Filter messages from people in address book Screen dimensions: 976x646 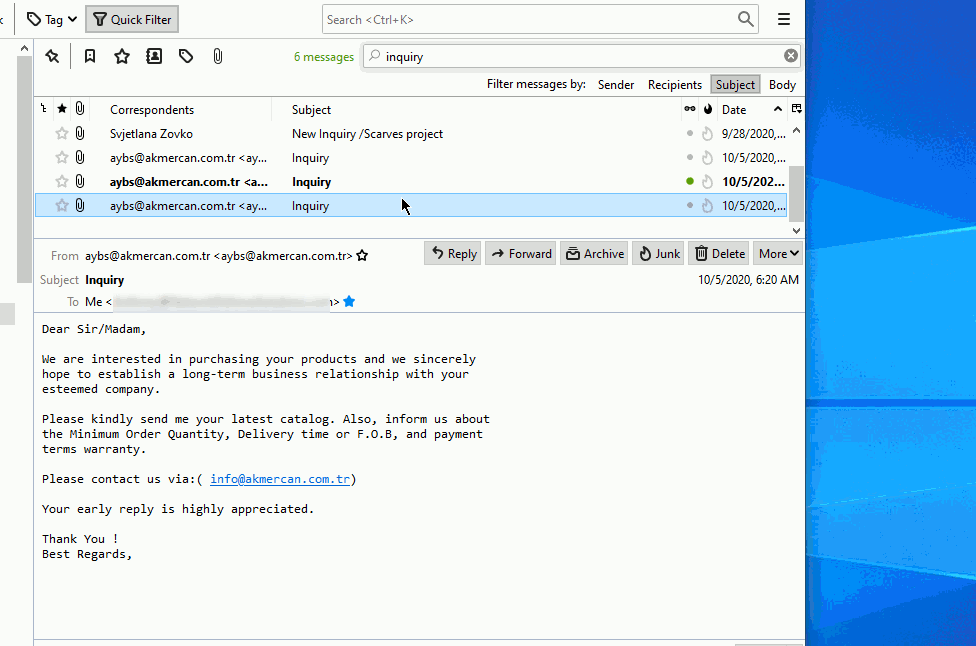[x=152, y=56]
